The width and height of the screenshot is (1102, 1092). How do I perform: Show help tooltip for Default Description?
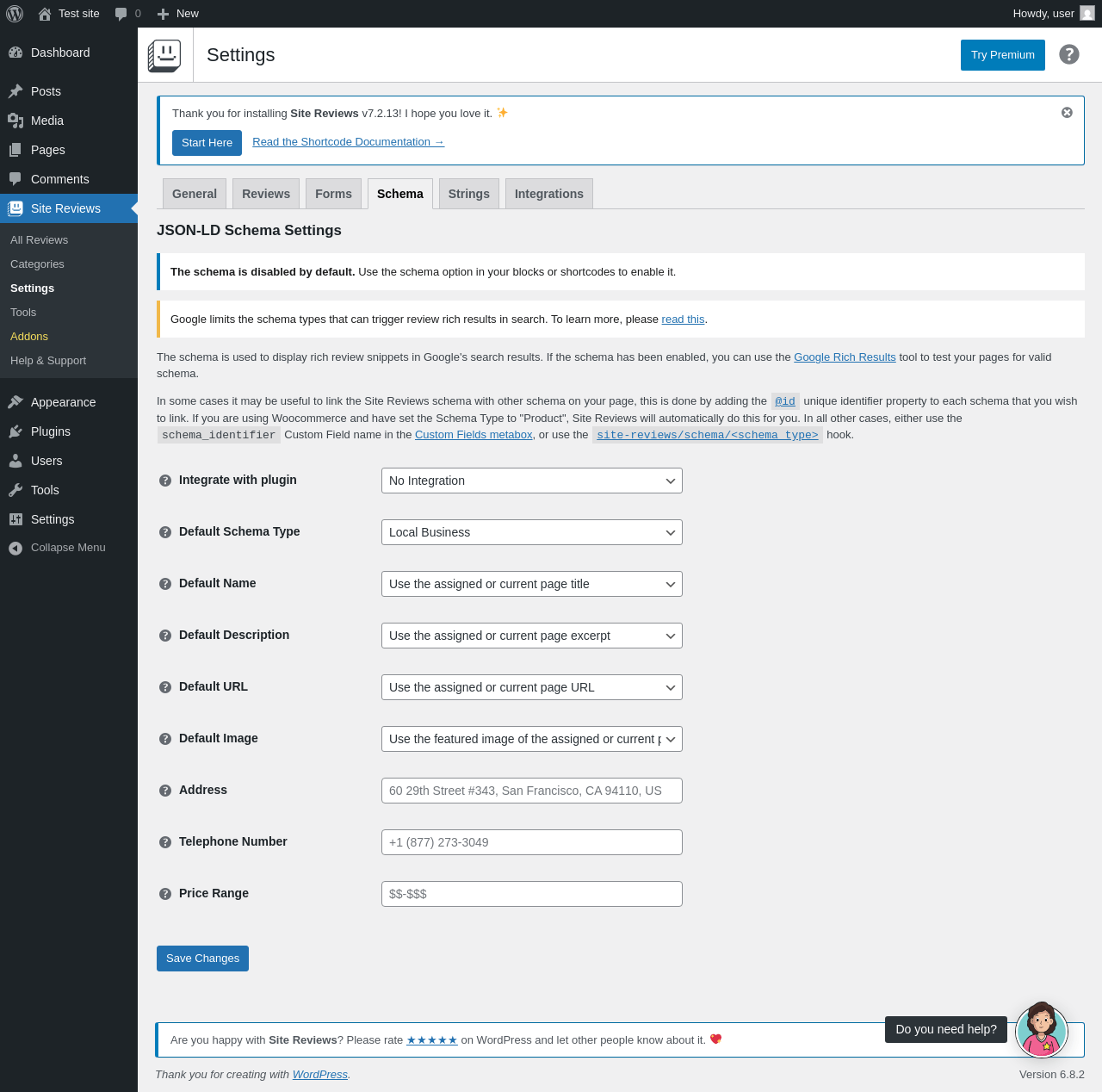tap(165, 636)
